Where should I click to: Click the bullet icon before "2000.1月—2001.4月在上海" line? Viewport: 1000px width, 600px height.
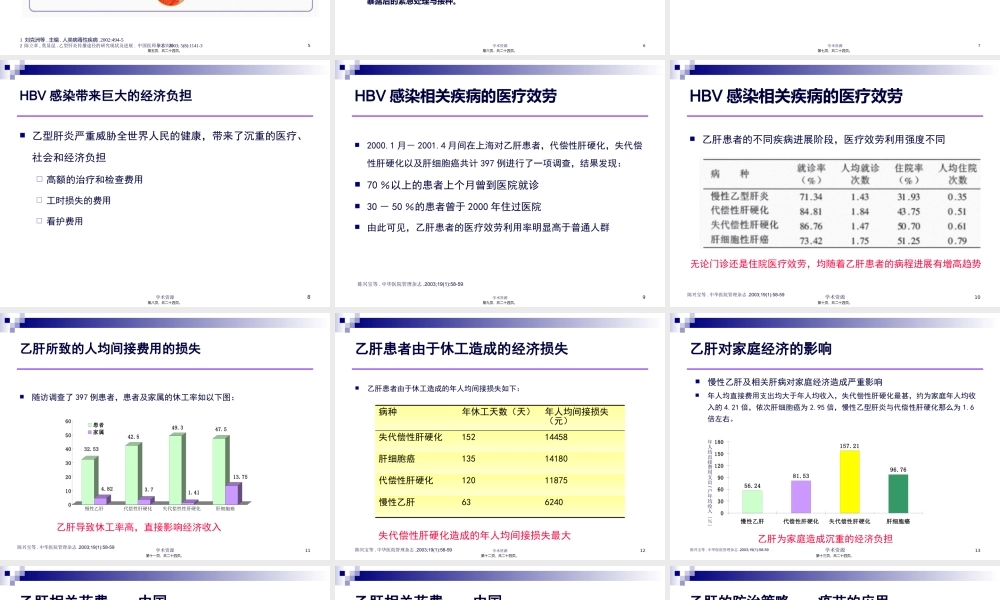coord(357,145)
